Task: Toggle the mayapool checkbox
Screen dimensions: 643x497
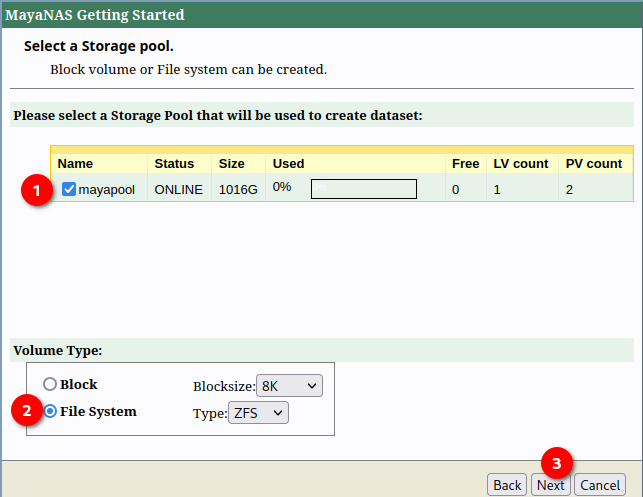Action: [69, 189]
